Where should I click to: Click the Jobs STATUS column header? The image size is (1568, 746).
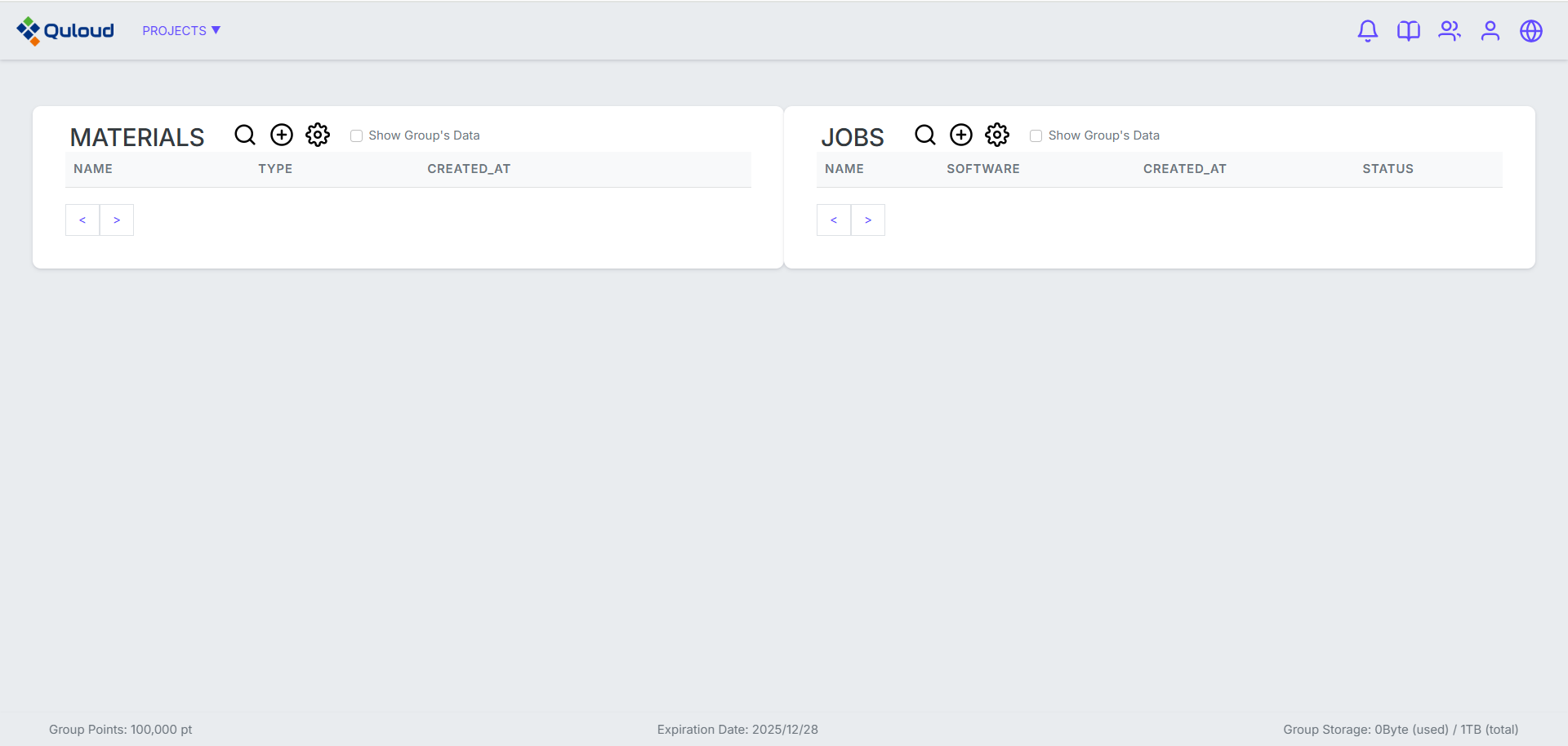[1388, 169]
